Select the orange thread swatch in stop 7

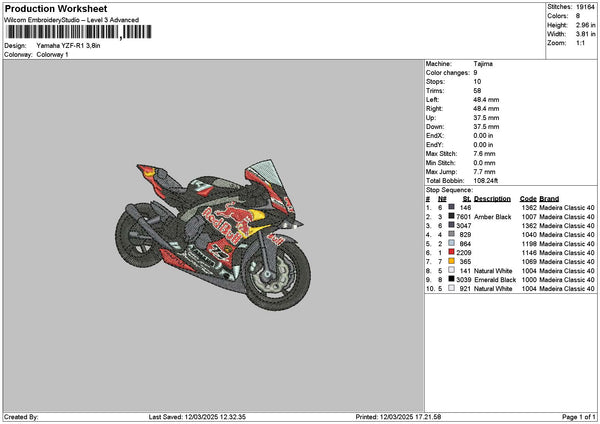pos(452,261)
